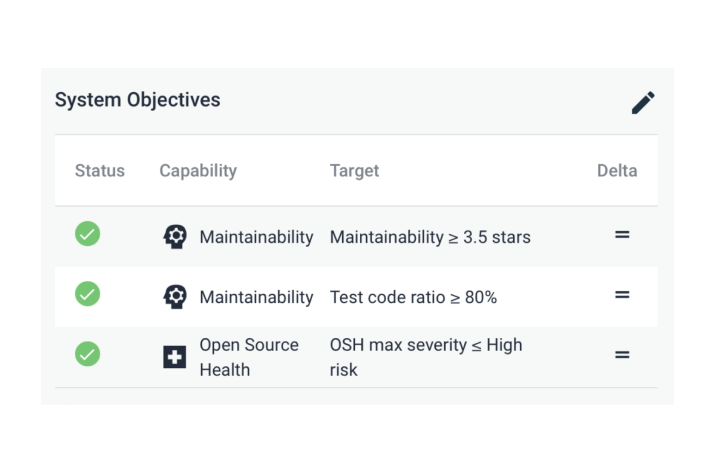Screen dimensions: 716x474
Task: Select the Maintainability label in the first row
Action: [256, 237]
